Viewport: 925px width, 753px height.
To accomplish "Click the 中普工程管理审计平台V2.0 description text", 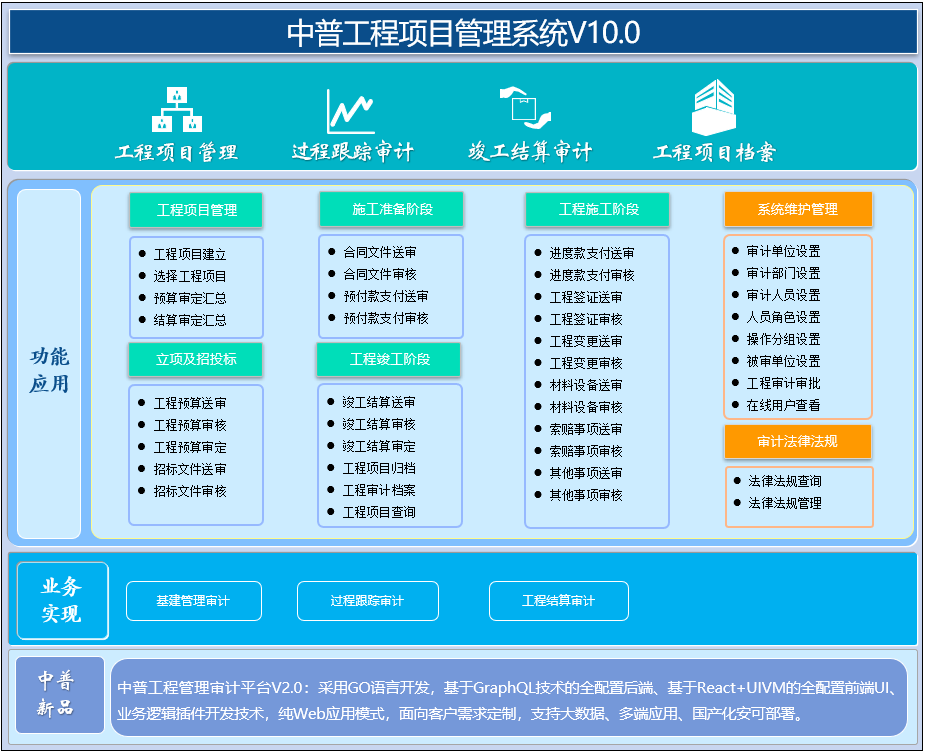I will point(509,700).
